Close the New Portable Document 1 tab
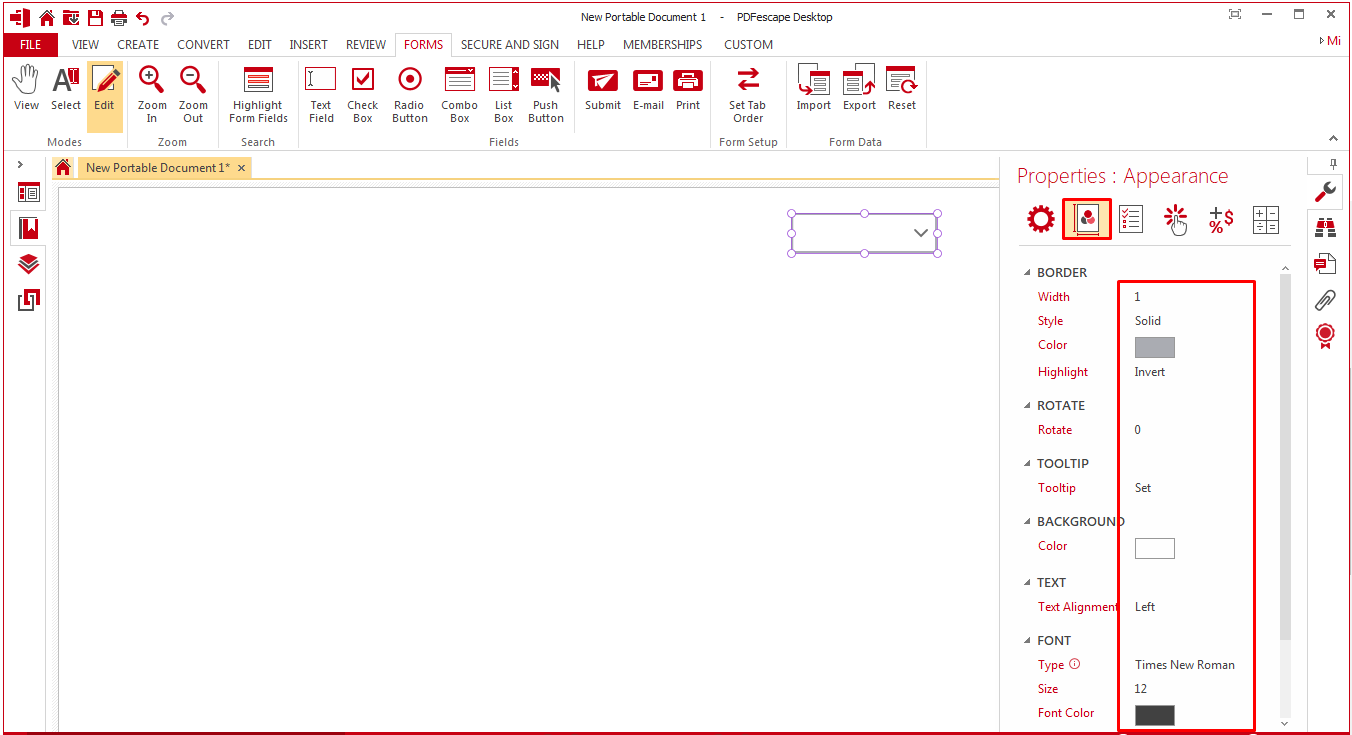 tap(241, 168)
